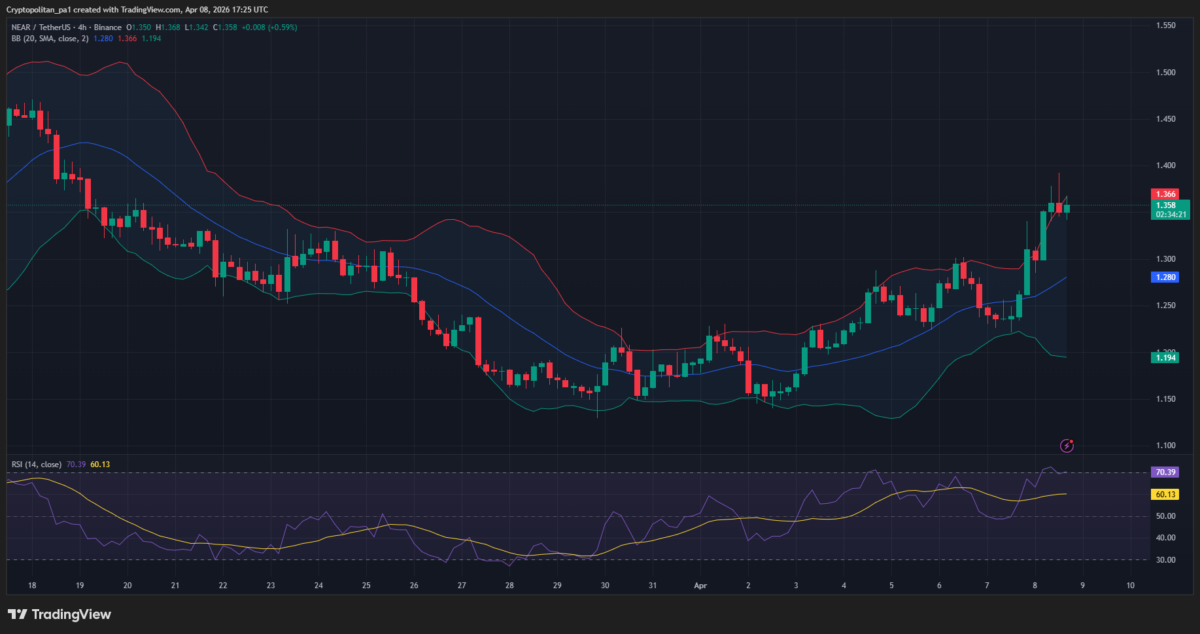The image size is (1200, 634).
Task: Click the current price 1.358 countdown label
Action: [1170, 209]
